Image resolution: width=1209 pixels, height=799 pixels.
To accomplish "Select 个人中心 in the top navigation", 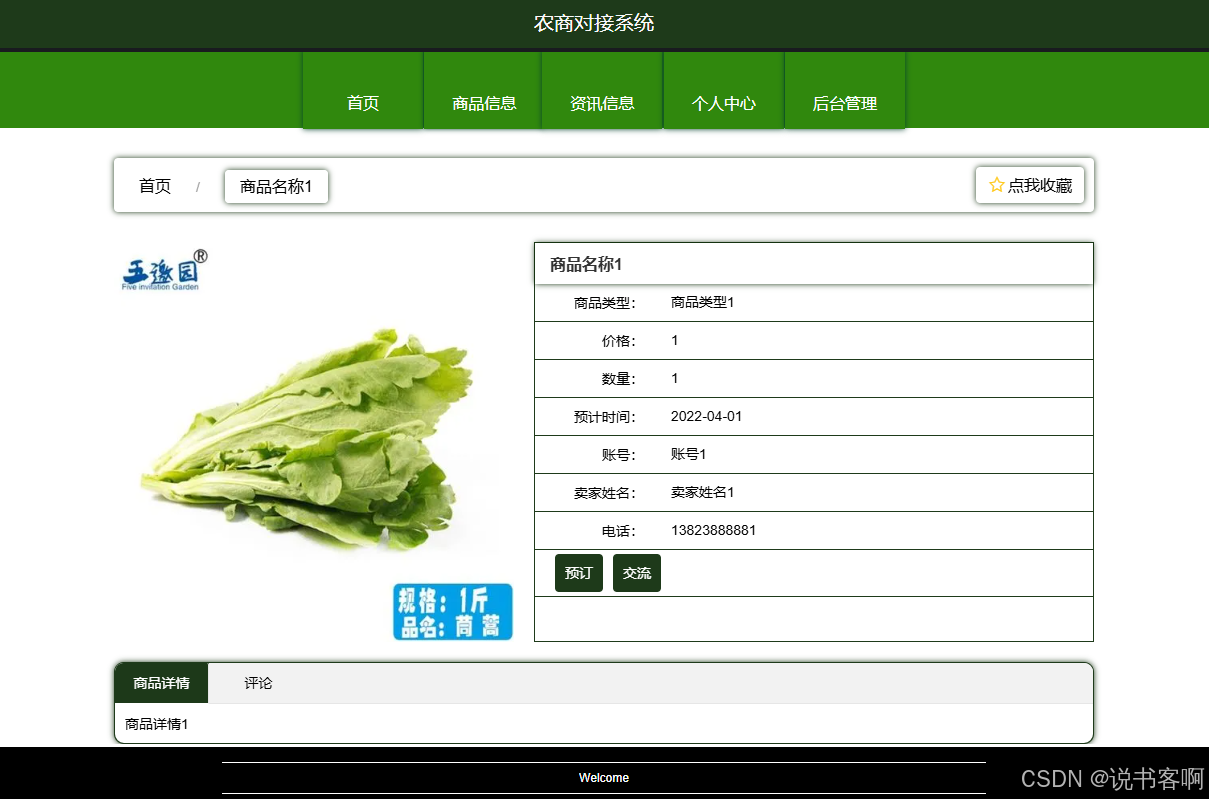I will point(724,91).
